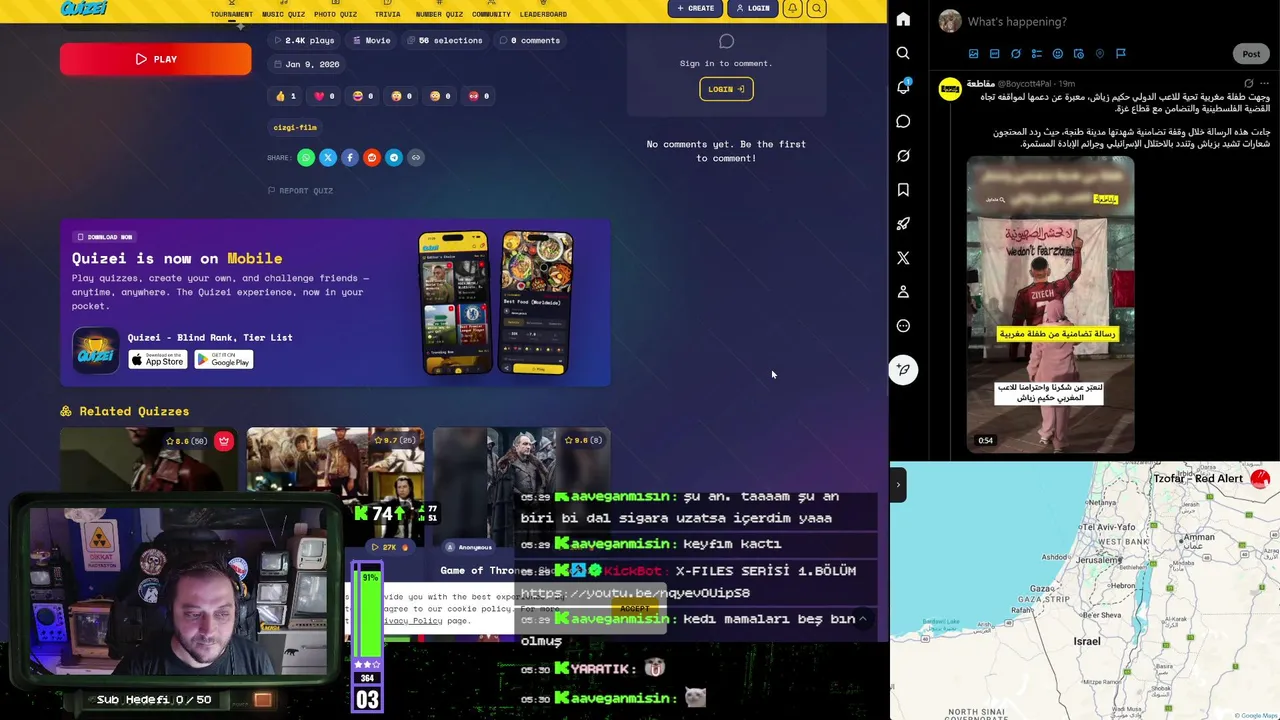React with the shocked emoji
1280x720 pixels.
[402, 96]
